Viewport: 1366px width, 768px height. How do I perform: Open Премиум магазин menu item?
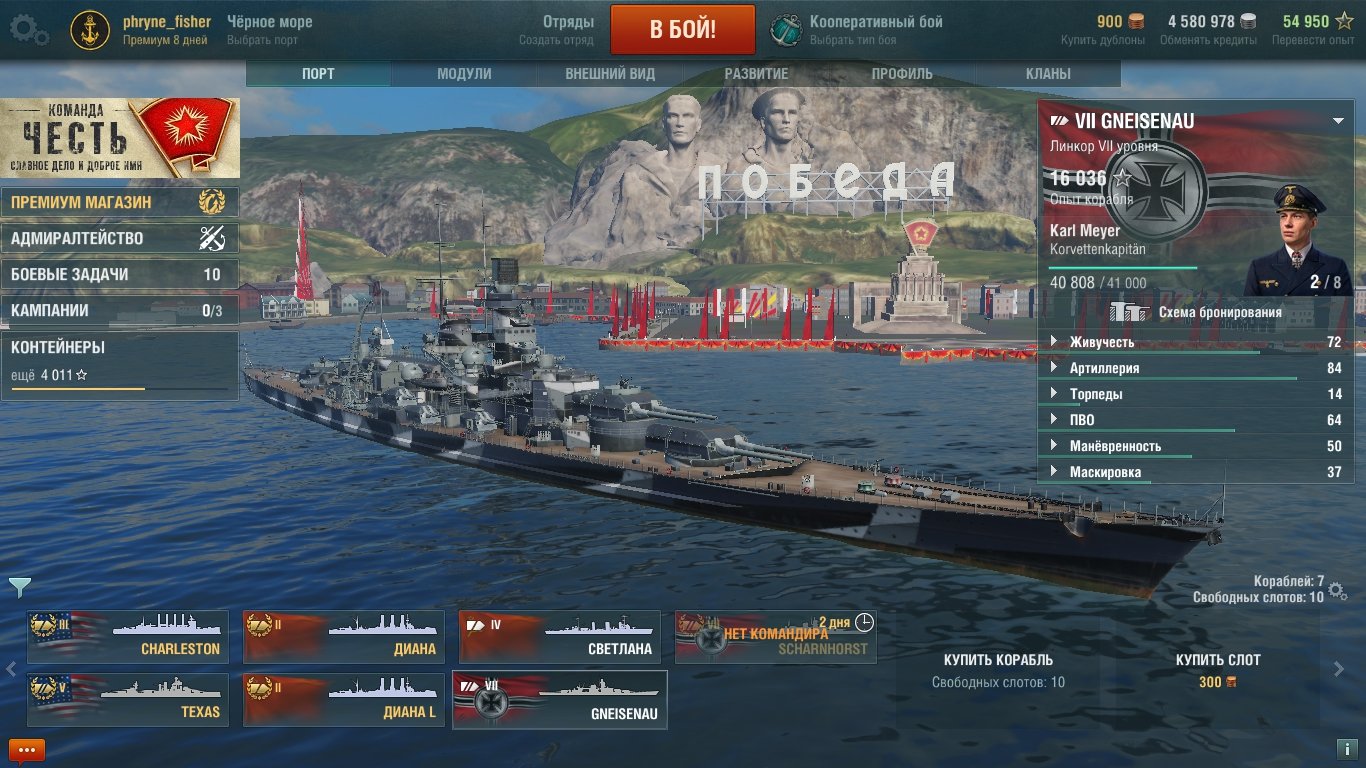tap(120, 202)
